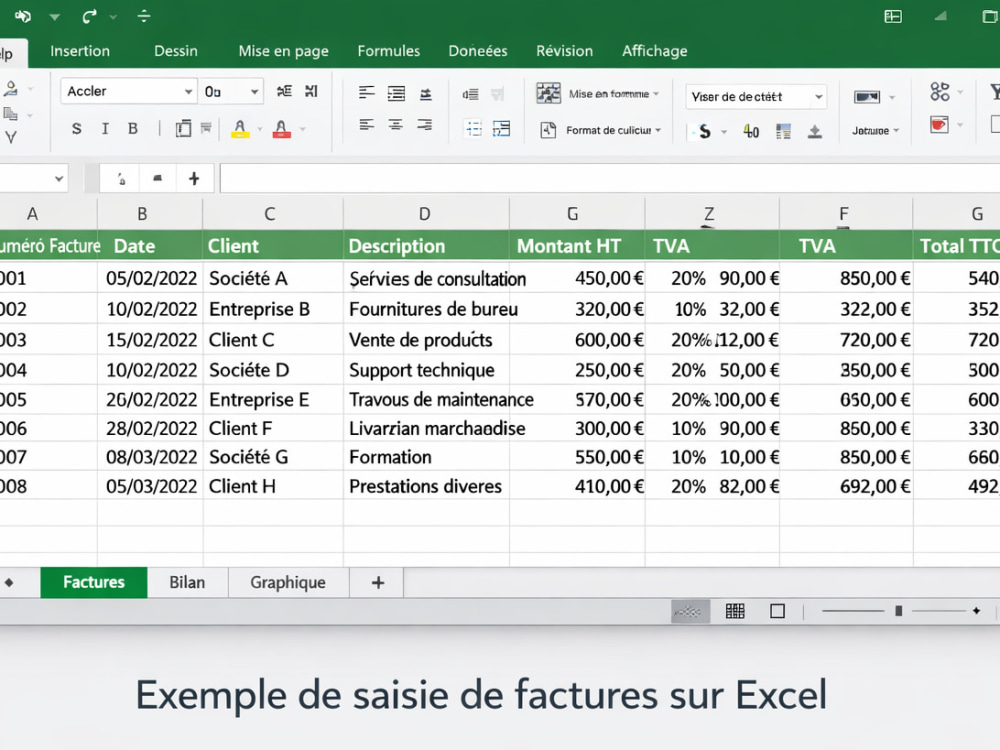Select column D header
The width and height of the screenshot is (1000, 750).
click(426, 214)
